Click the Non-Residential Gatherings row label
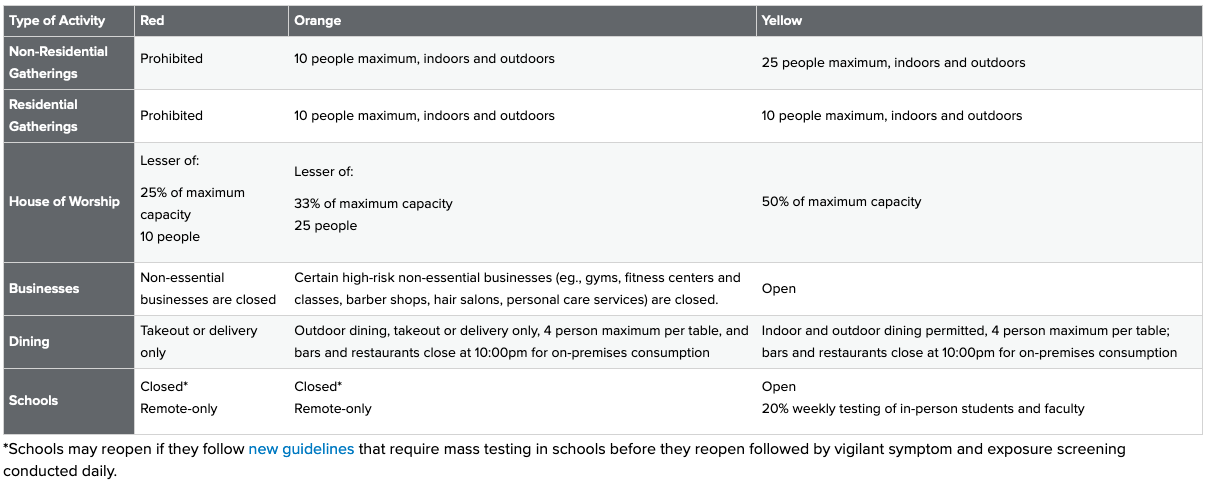 point(58,62)
